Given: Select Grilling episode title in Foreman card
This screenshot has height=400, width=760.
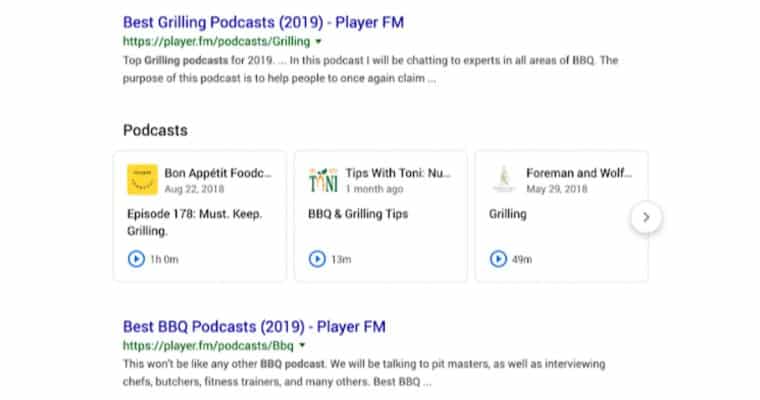Looking at the screenshot, I should tap(507, 214).
